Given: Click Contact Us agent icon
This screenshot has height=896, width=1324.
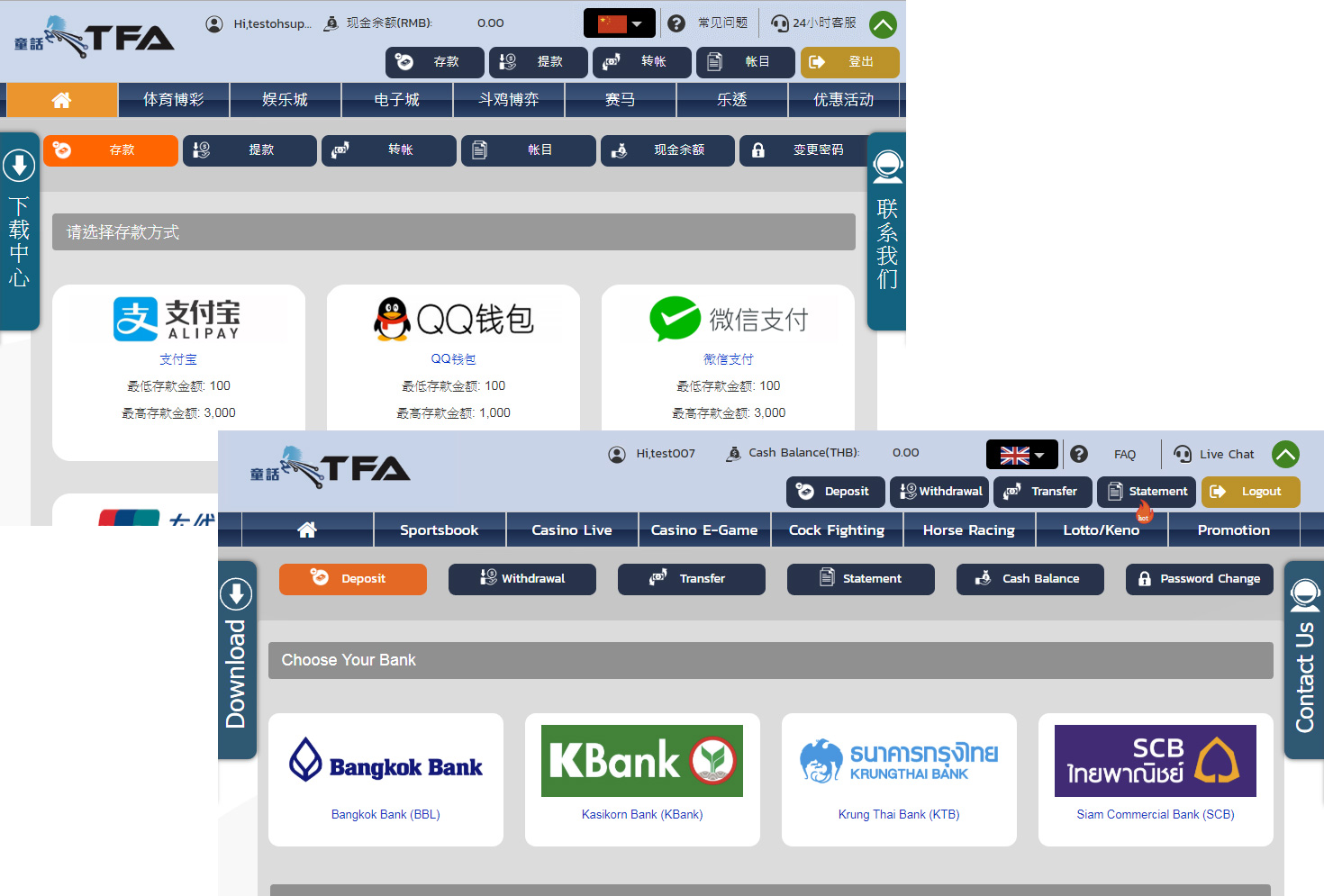Looking at the screenshot, I should (1305, 596).
